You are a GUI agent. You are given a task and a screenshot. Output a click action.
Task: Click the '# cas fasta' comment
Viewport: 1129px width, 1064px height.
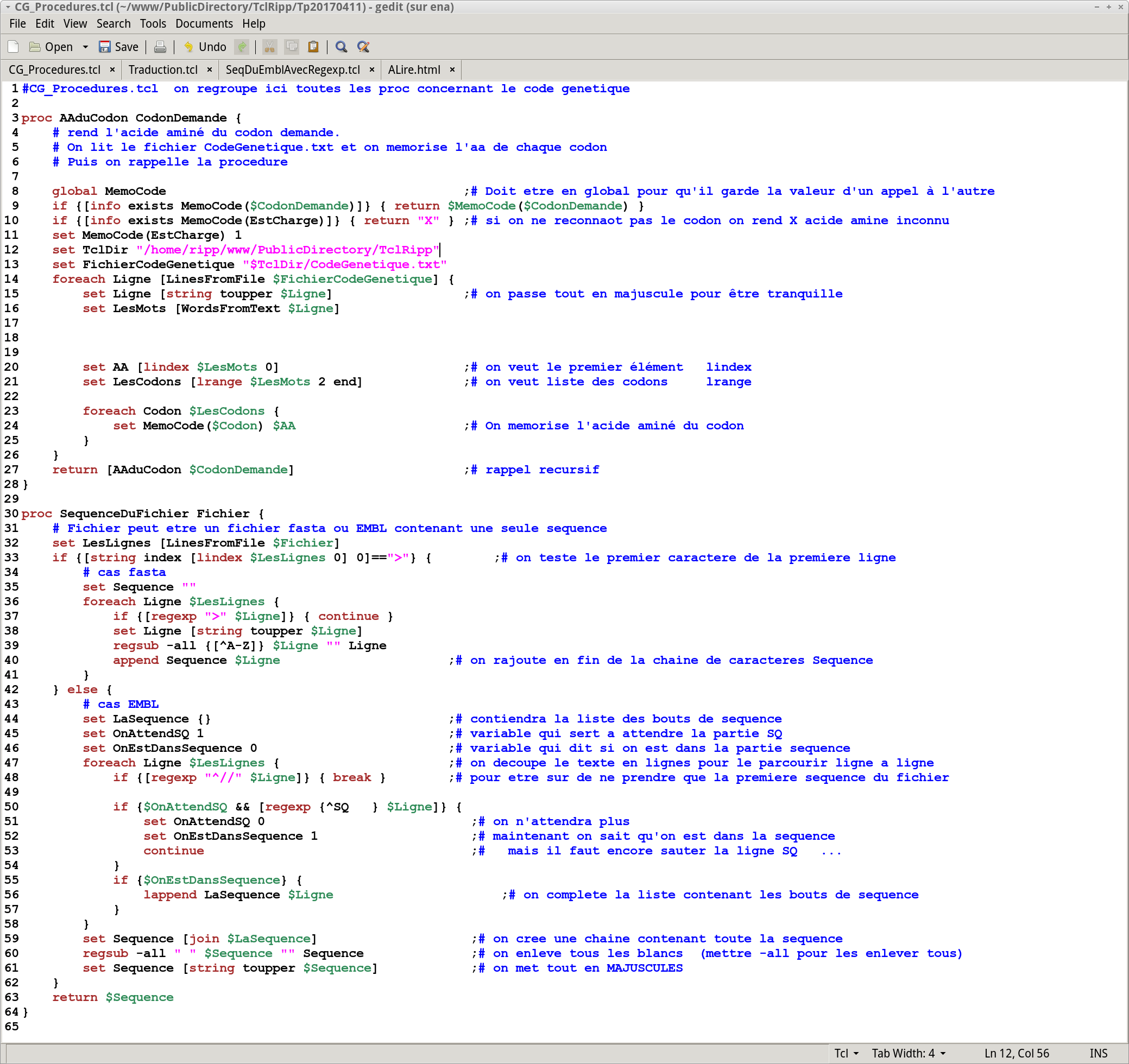[x=124, y=572]
